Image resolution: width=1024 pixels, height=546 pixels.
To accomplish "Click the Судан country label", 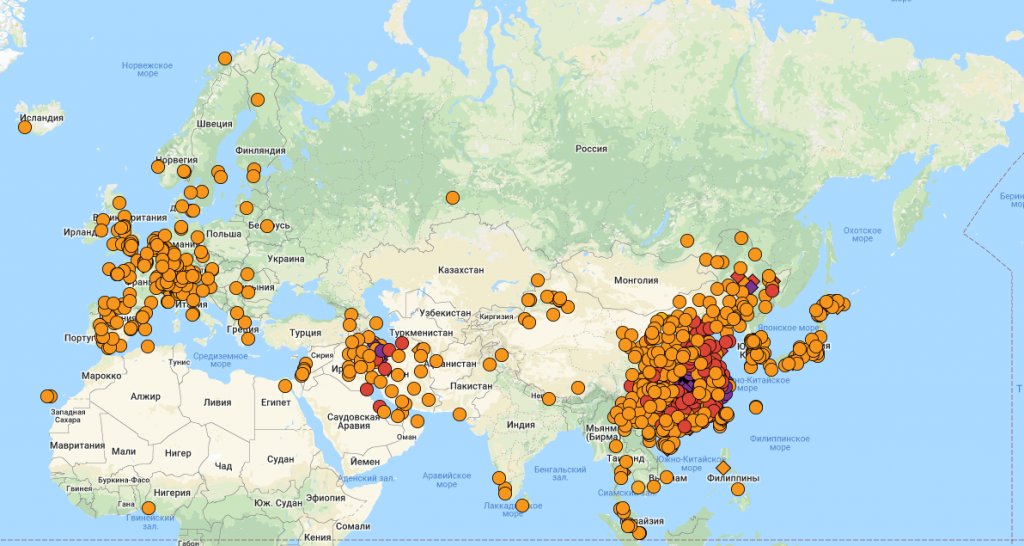I will [281, 459].
